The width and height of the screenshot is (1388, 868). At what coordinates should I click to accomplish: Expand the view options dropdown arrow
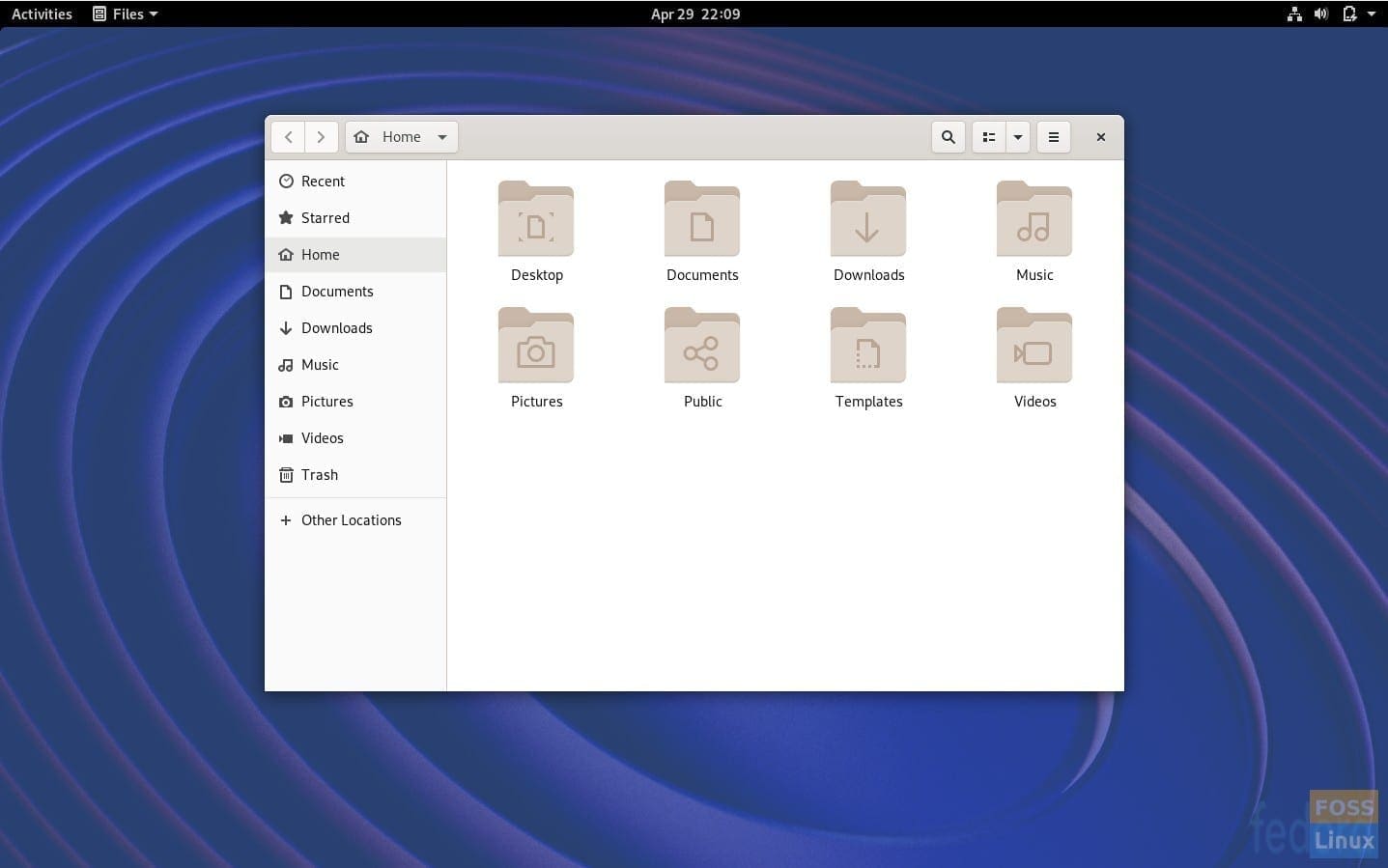pyautogui.click(x=1018, y=137)
